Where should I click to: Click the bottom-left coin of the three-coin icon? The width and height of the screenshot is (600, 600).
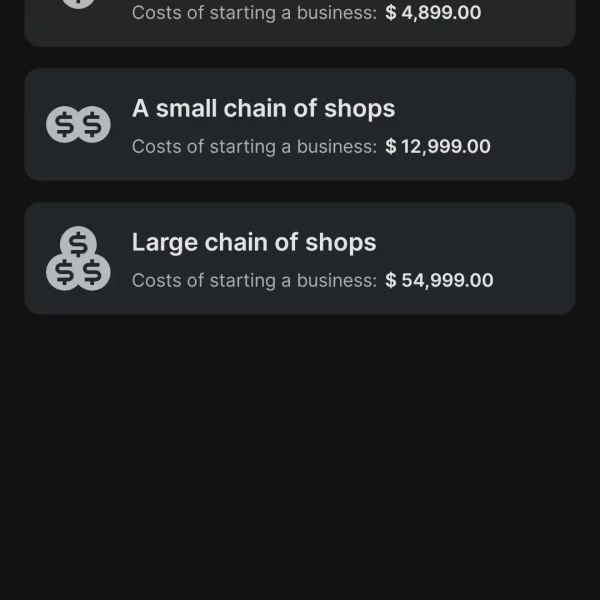(x=64, y=271)
